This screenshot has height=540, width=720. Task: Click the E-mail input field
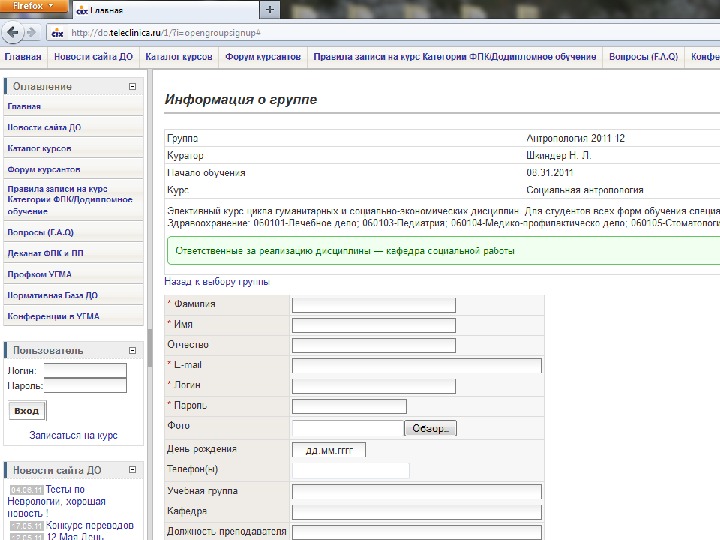(x=417, y=366)
